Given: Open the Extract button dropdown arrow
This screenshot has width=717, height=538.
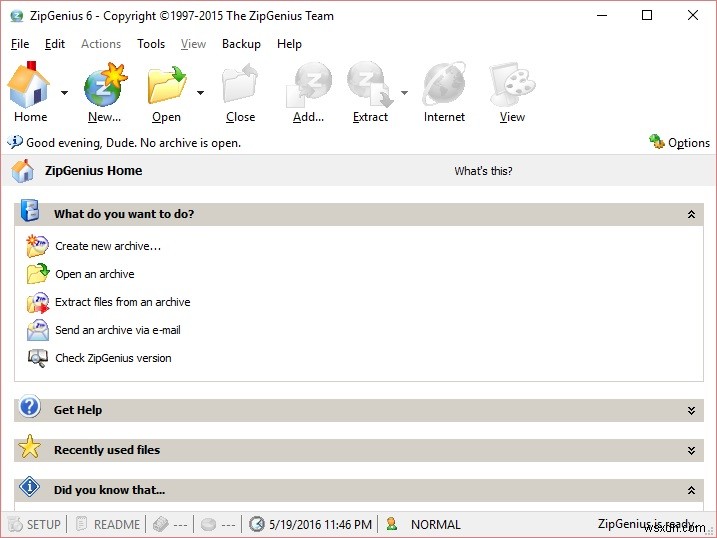Looking at the screenshot, I should click(x=404, y=93).
